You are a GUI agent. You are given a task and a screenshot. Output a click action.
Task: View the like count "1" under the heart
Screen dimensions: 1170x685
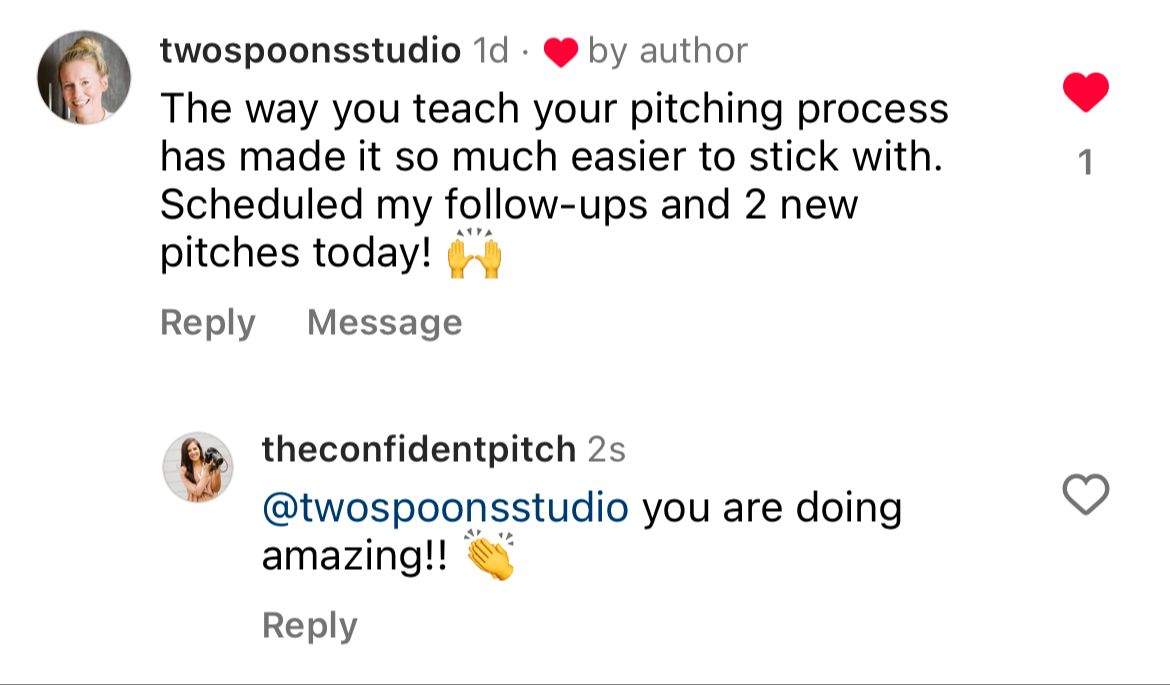[x=1086, y=164]
